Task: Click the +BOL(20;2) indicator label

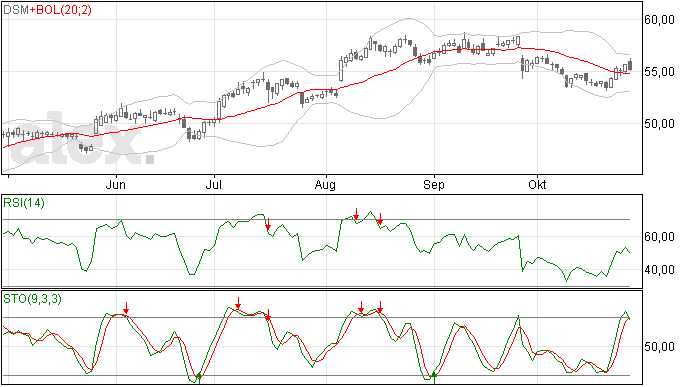Action: [x=60, y=10]
